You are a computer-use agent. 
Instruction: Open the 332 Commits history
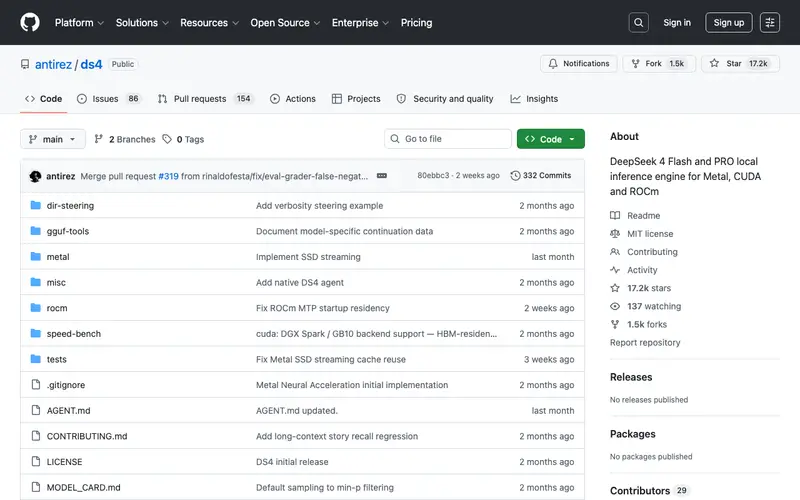541,176
